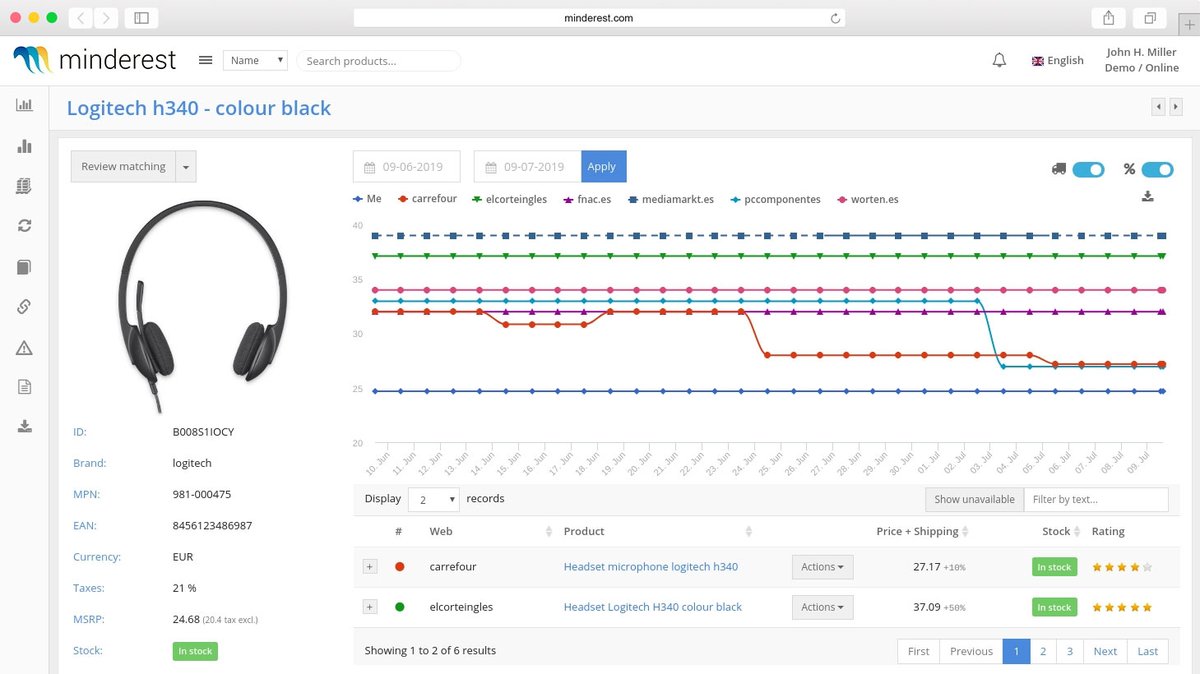Screen dimensions: 1200x674
Task: Toggle browser sidebar button
Action: 141,18
